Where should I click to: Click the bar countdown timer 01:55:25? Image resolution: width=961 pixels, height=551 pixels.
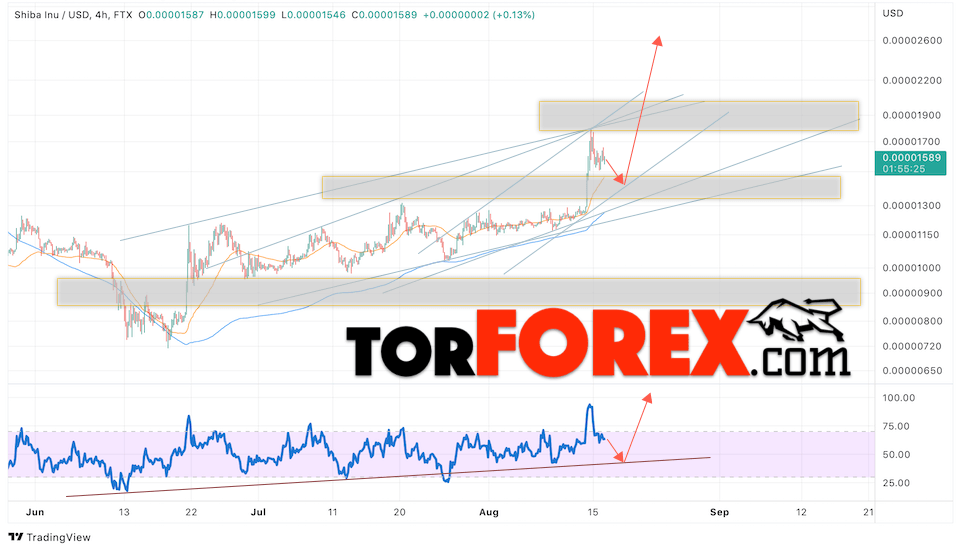[x=903, y=169]
